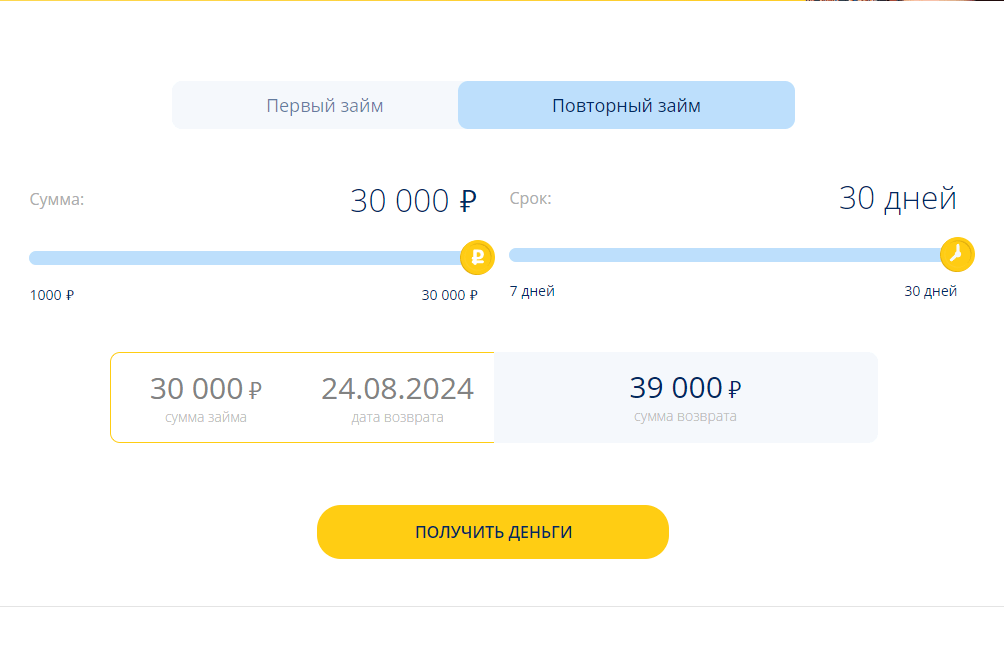Click the дата возврата caption

(398, 418)
